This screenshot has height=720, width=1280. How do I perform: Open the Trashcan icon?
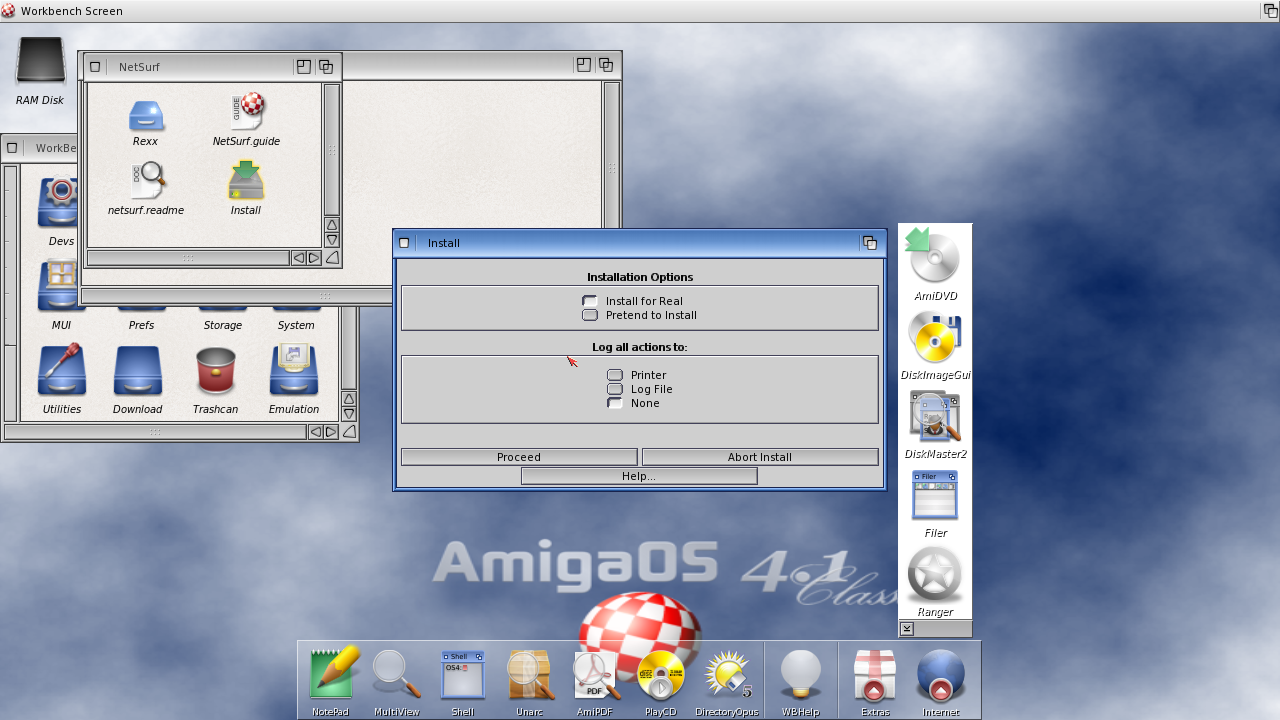215,371
